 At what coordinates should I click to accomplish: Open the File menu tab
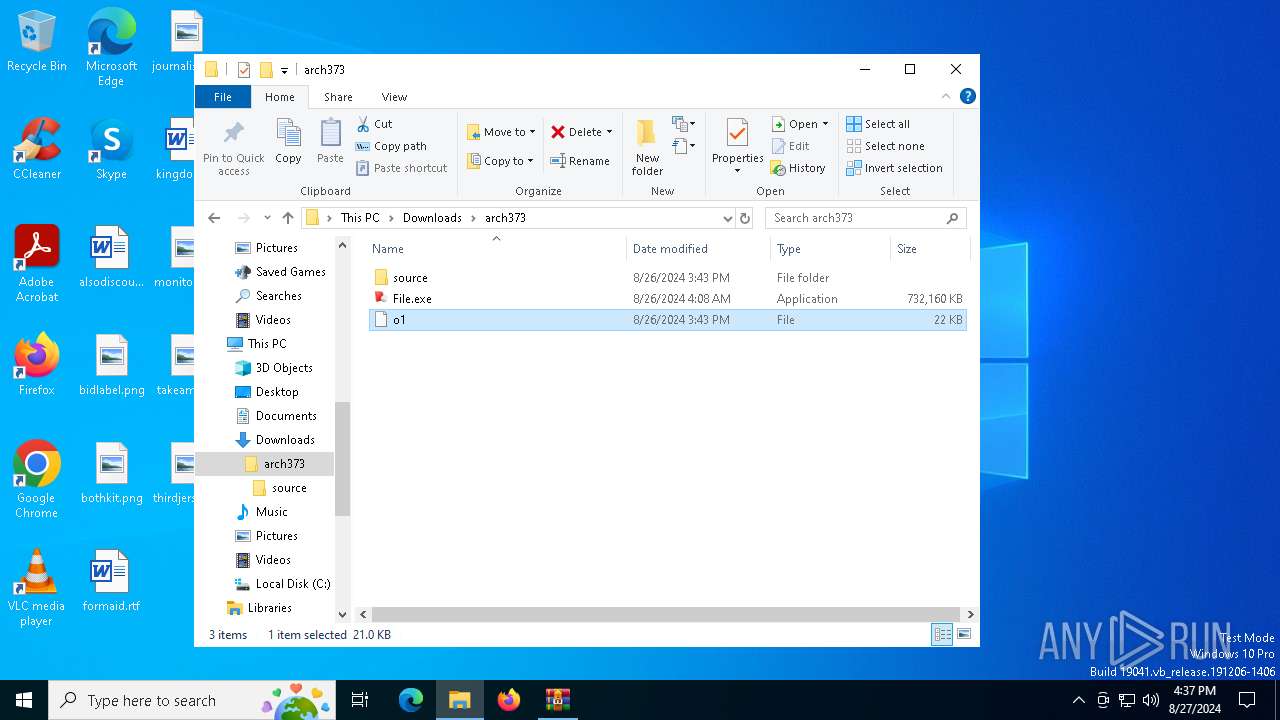point(223,97)
